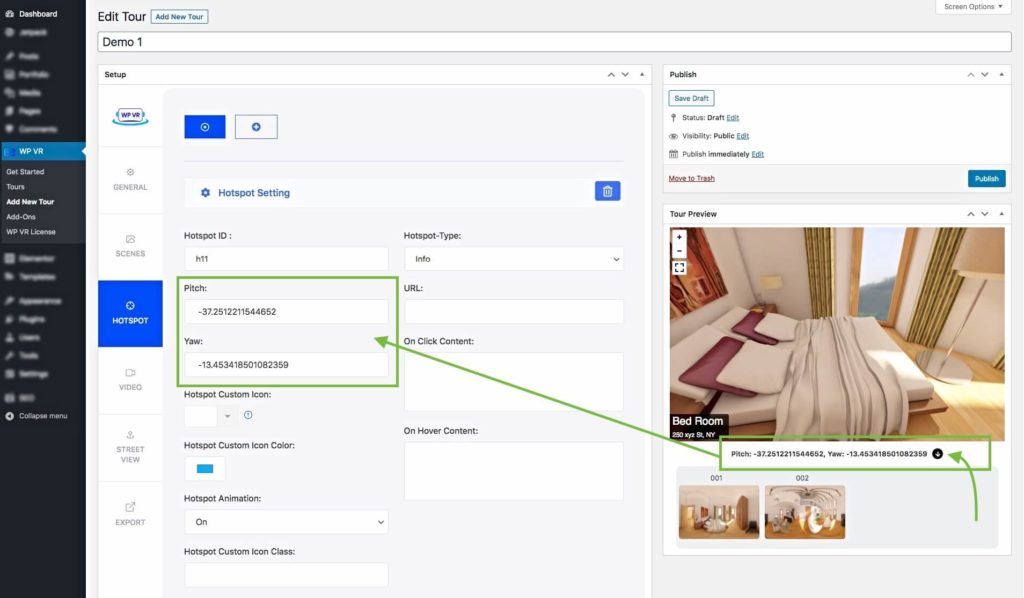Screen dimensions: 1024x598
Task: Zoom in on the tour preview
Action: pyautogui.click(x=679, y=237)
